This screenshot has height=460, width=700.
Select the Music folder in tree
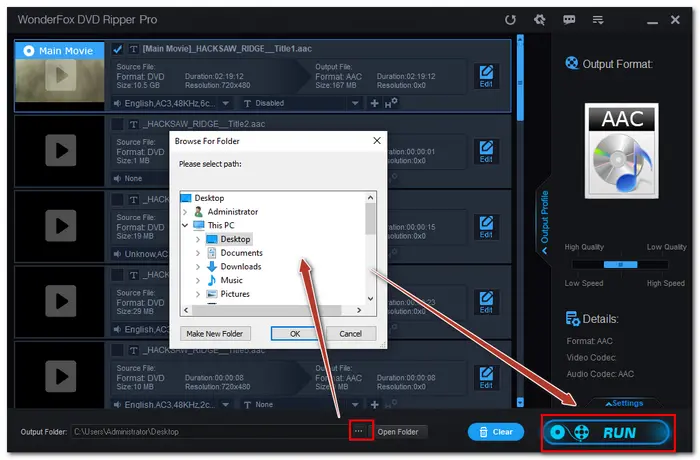click(x=225, y=280)
